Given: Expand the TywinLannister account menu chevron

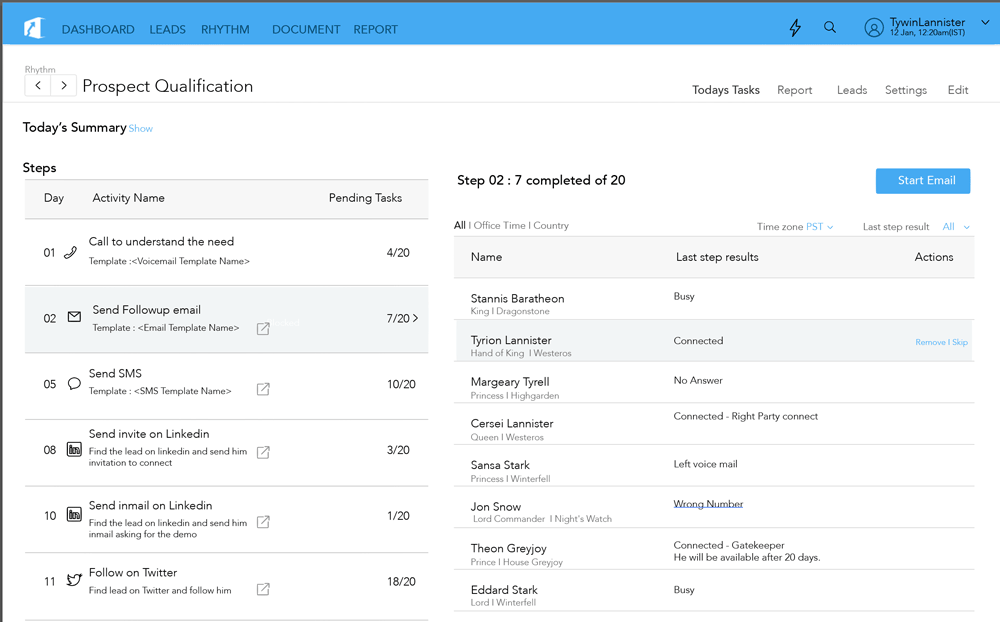Looking at the screenshot, I should tap(985, 23).
